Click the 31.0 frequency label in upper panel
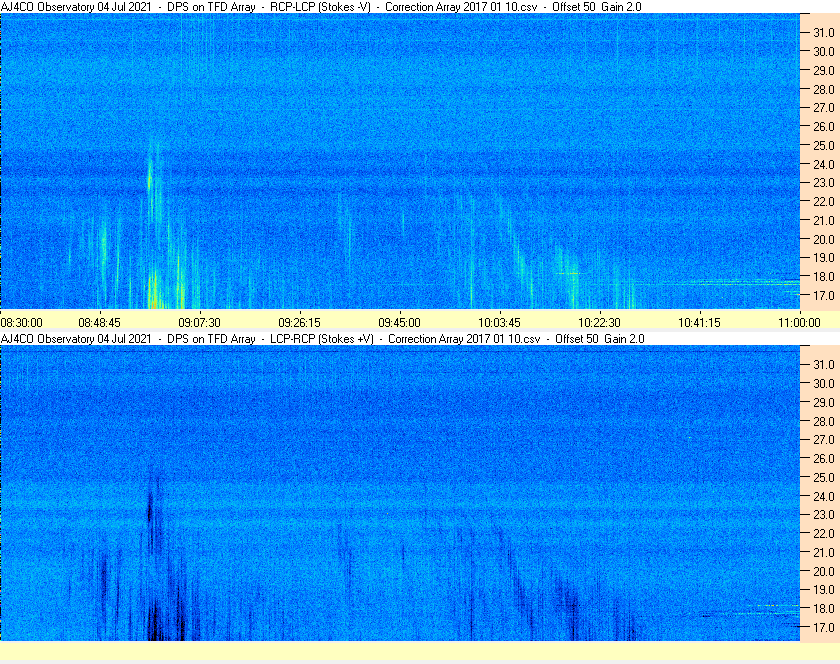This screenshot has width=840, height=664. (823, 32)
